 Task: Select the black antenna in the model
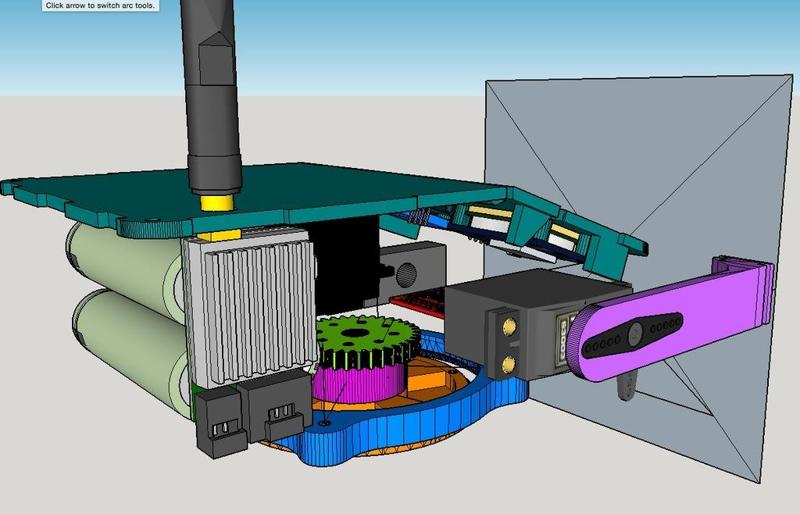coord(210,97)
